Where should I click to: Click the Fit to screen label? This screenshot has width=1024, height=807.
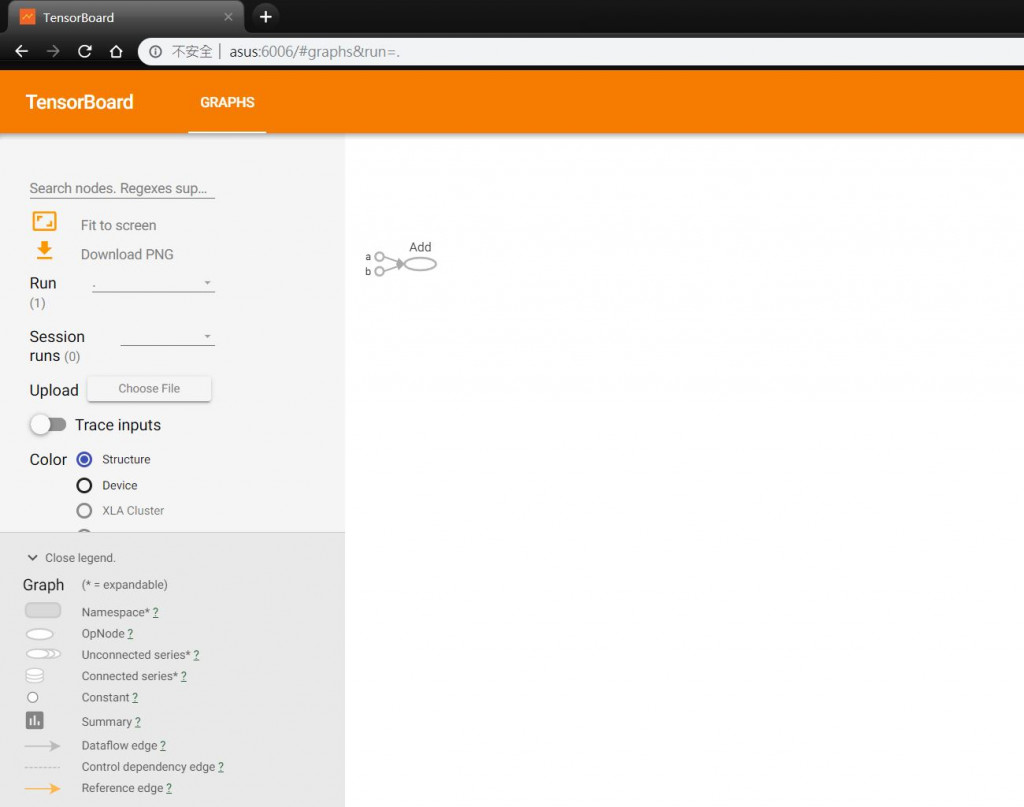118,225
